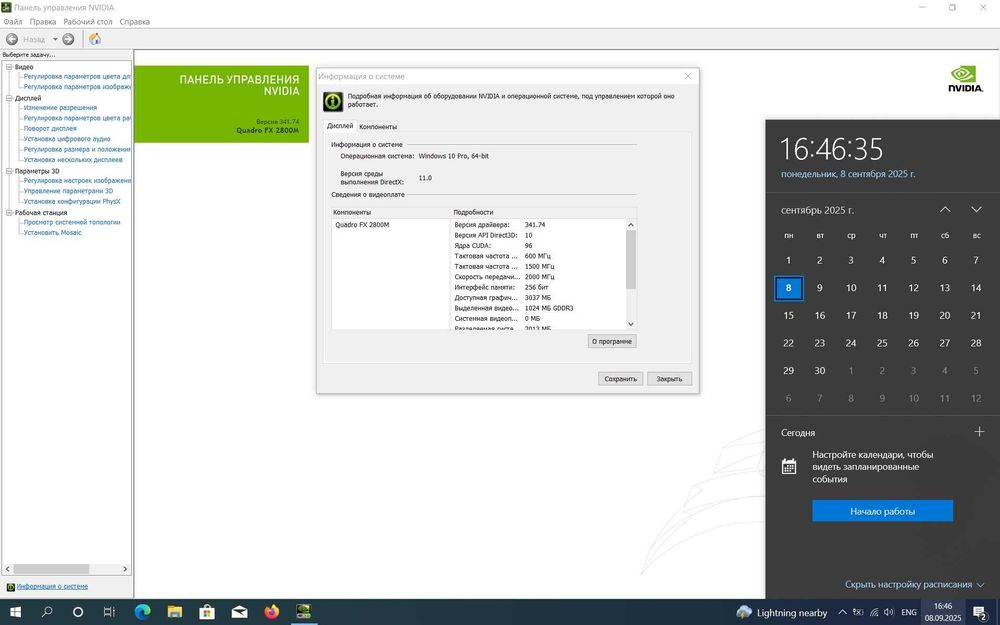This screenshot has width=1000, height=625.
Task: Open the Справка menu
Action: click(x=135, y=22)
